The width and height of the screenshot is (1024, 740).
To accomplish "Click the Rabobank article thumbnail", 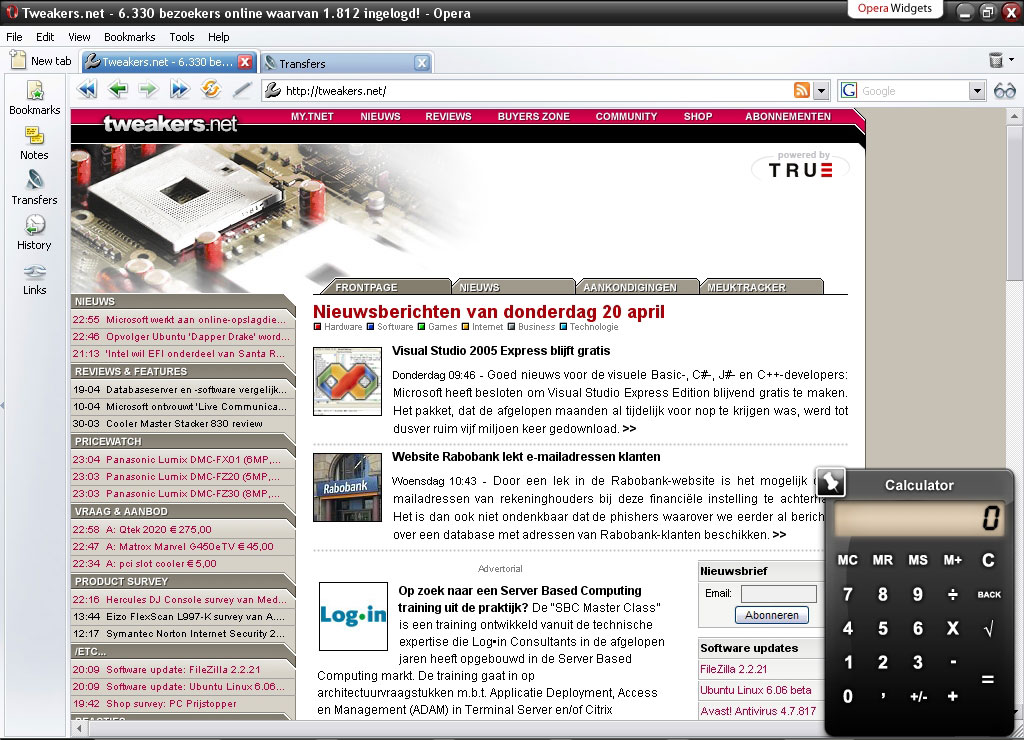I will (x=347, y=487).
